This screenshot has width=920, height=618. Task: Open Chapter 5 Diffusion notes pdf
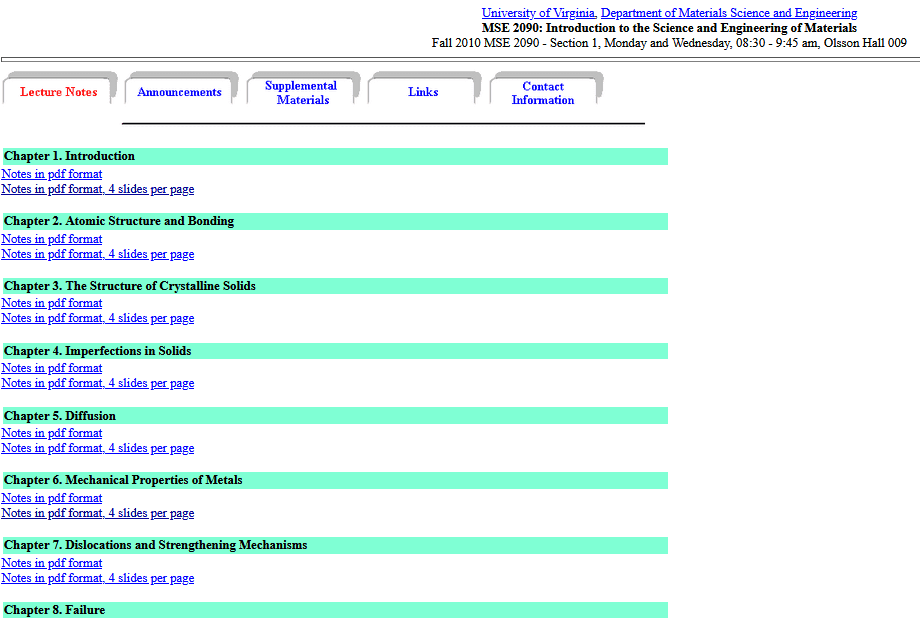pos(52,433)
